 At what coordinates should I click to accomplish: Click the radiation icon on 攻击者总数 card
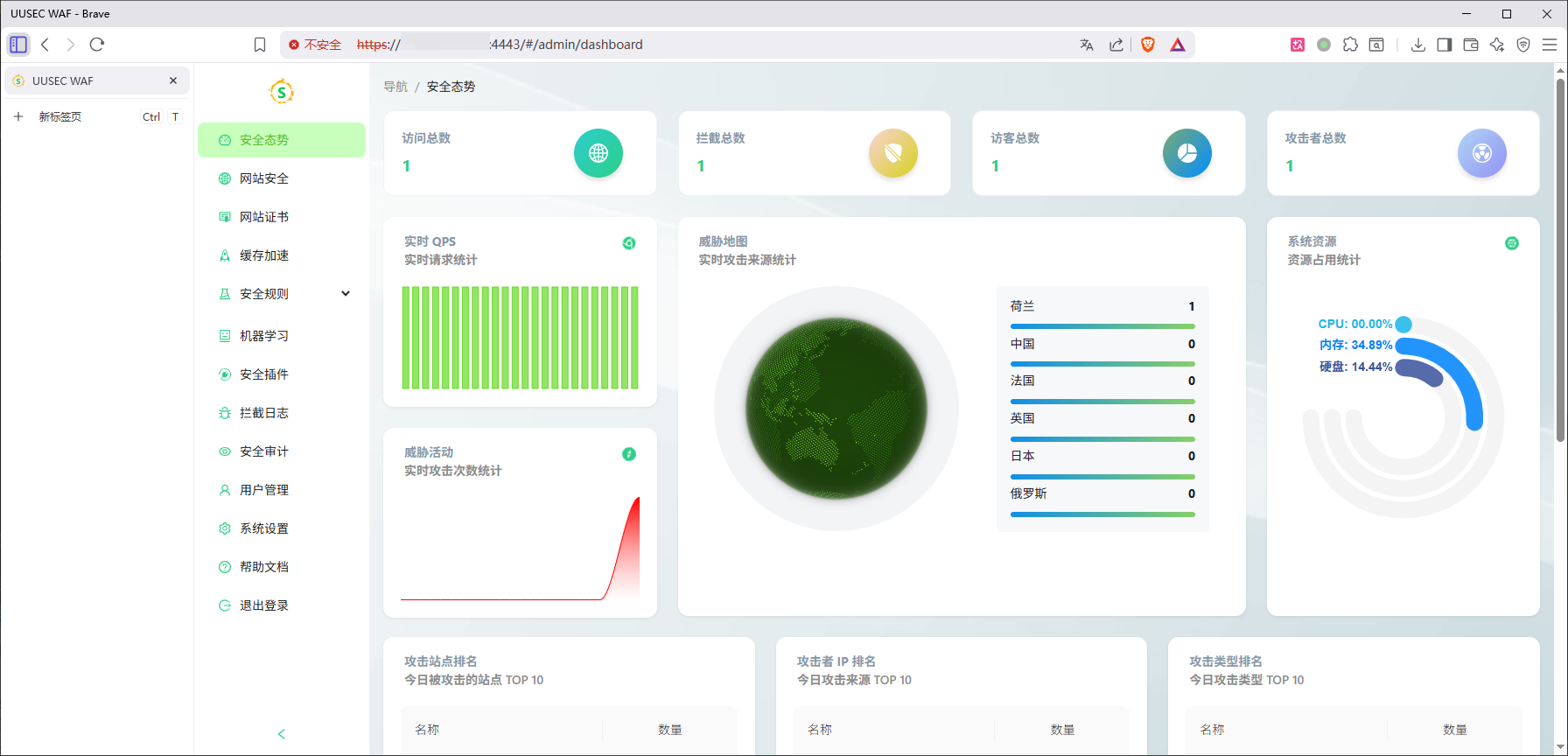[1482, 153]
